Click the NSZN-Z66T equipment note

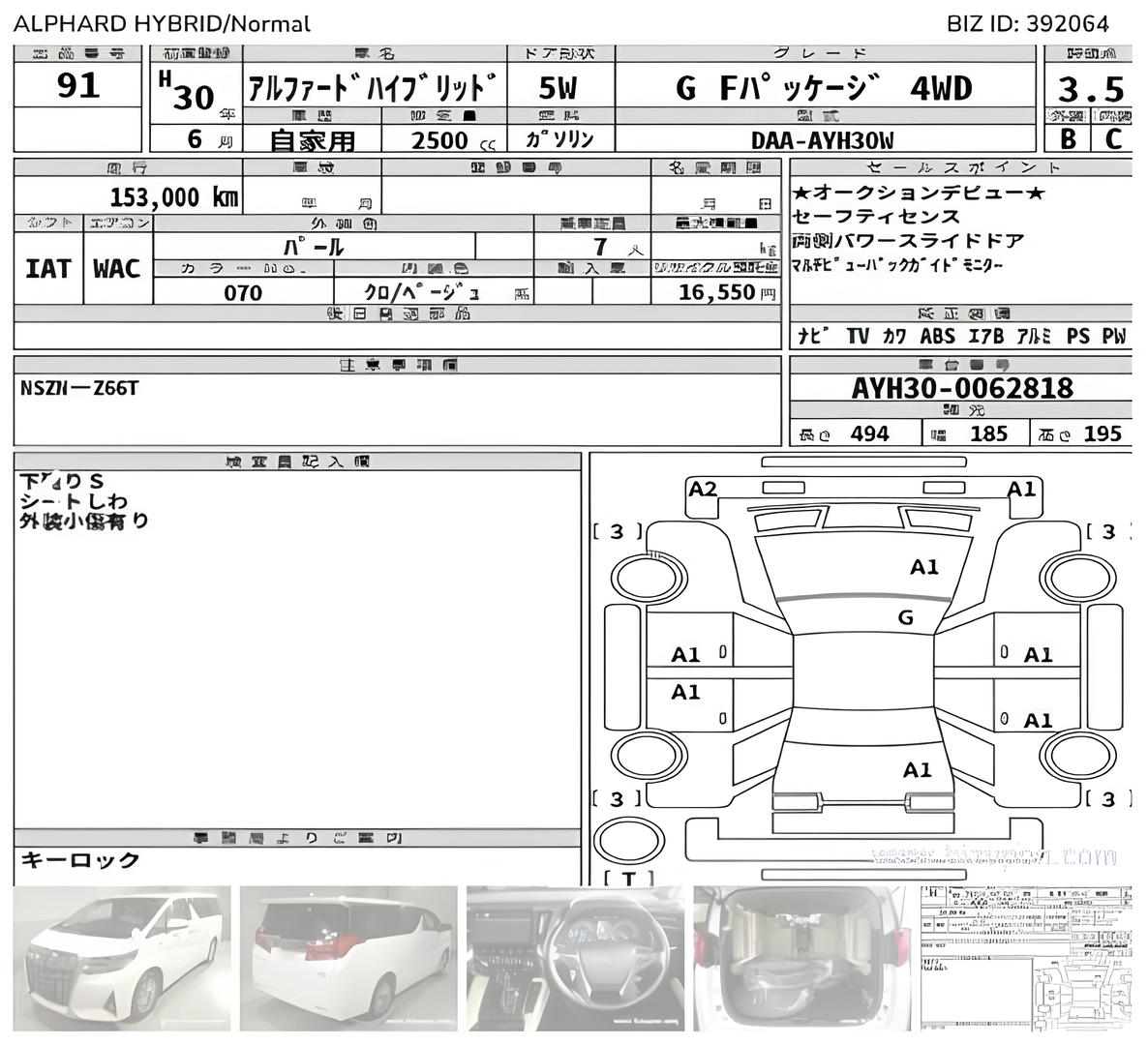click(79, 389)
